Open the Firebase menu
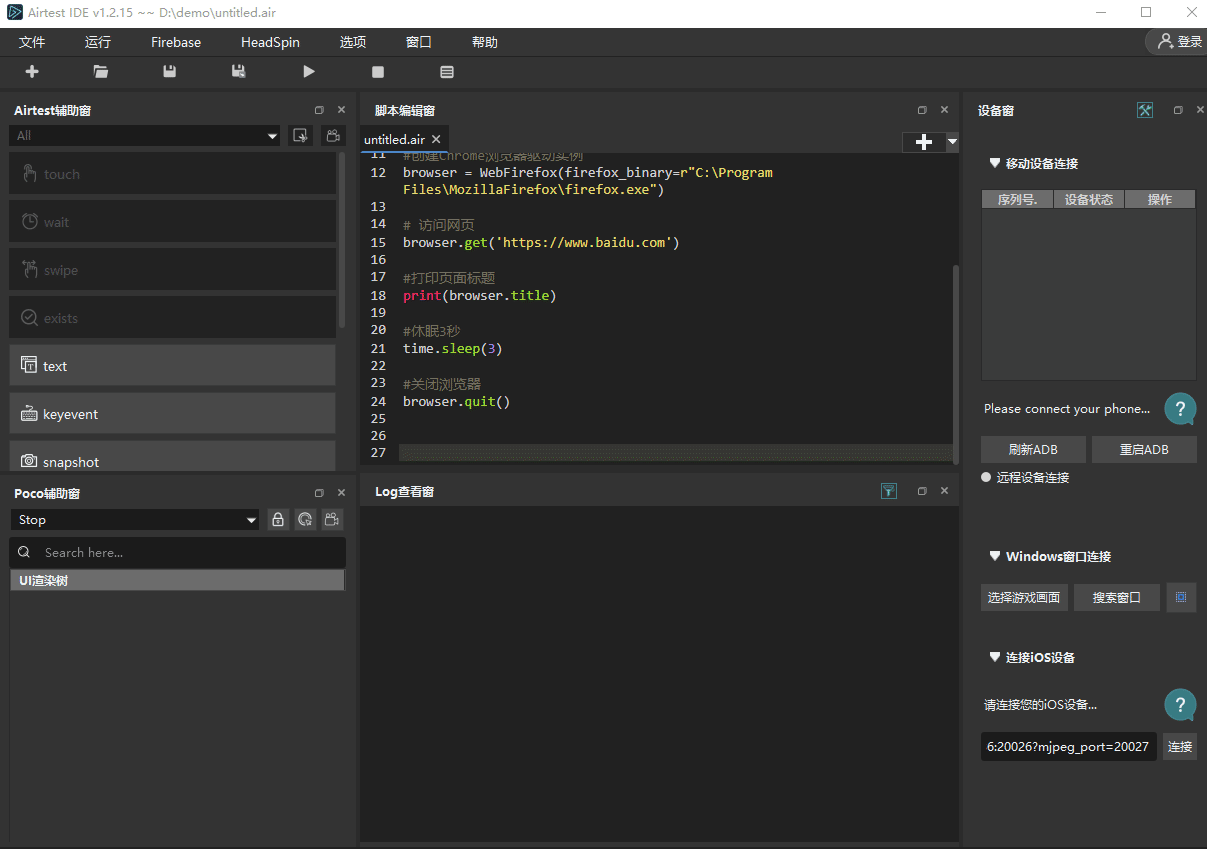This screenshot has height=849, width=1207. [176, 42]
